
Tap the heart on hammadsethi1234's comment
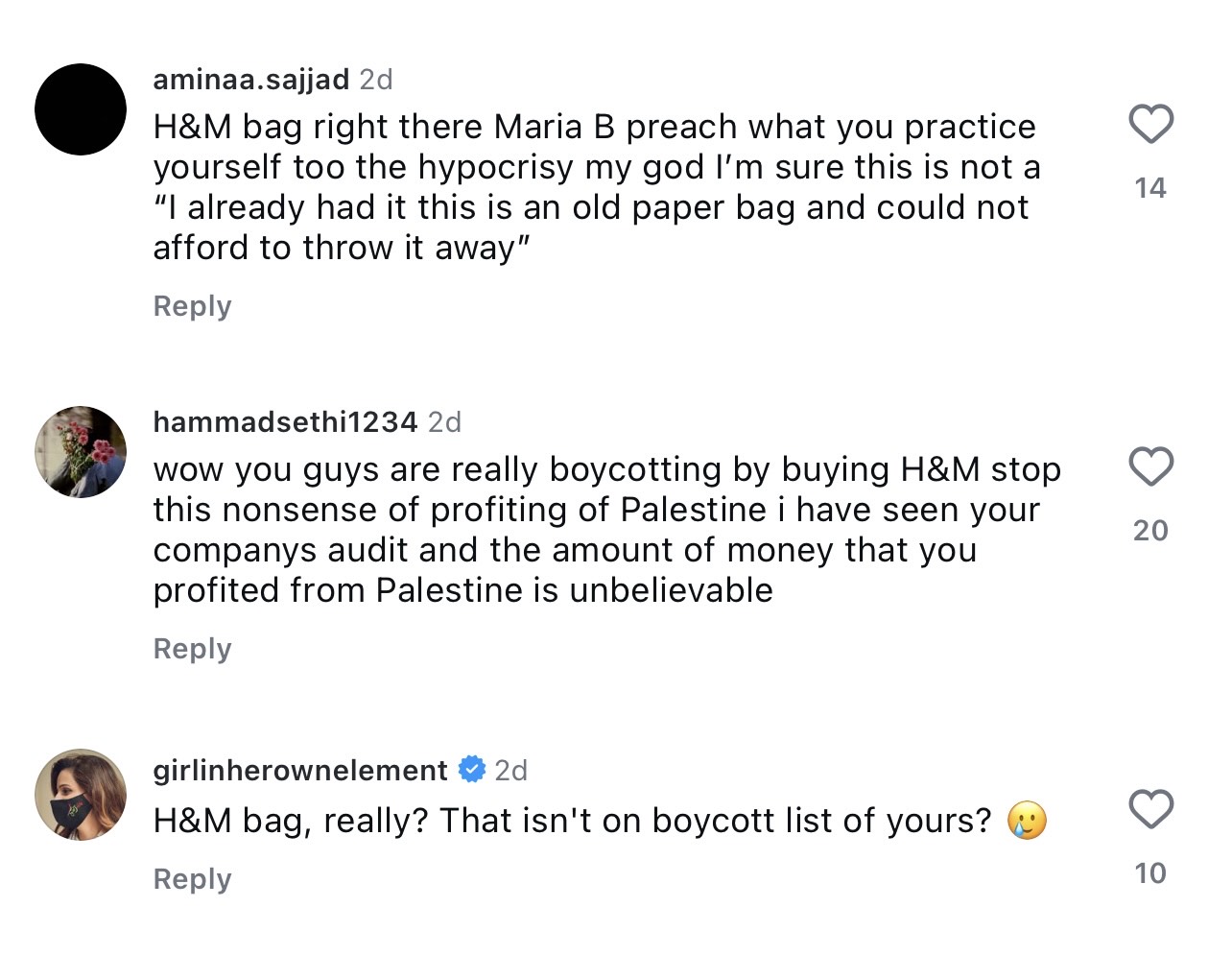[x=1150, y=467]
